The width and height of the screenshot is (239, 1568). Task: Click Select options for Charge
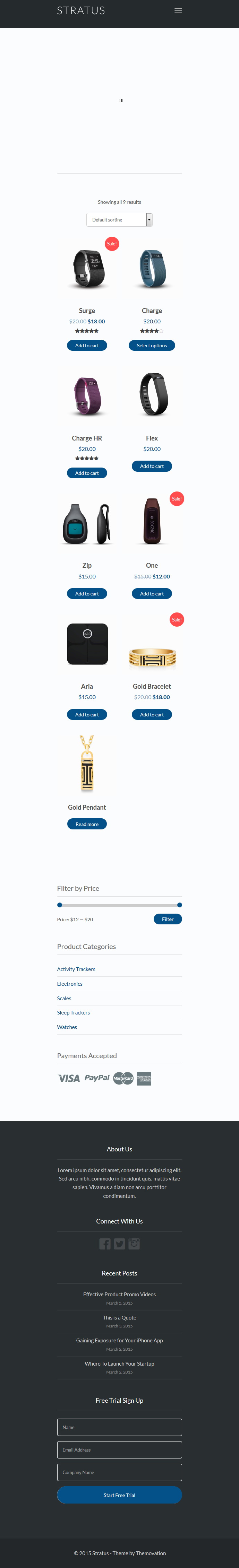[x=152, y=345]
